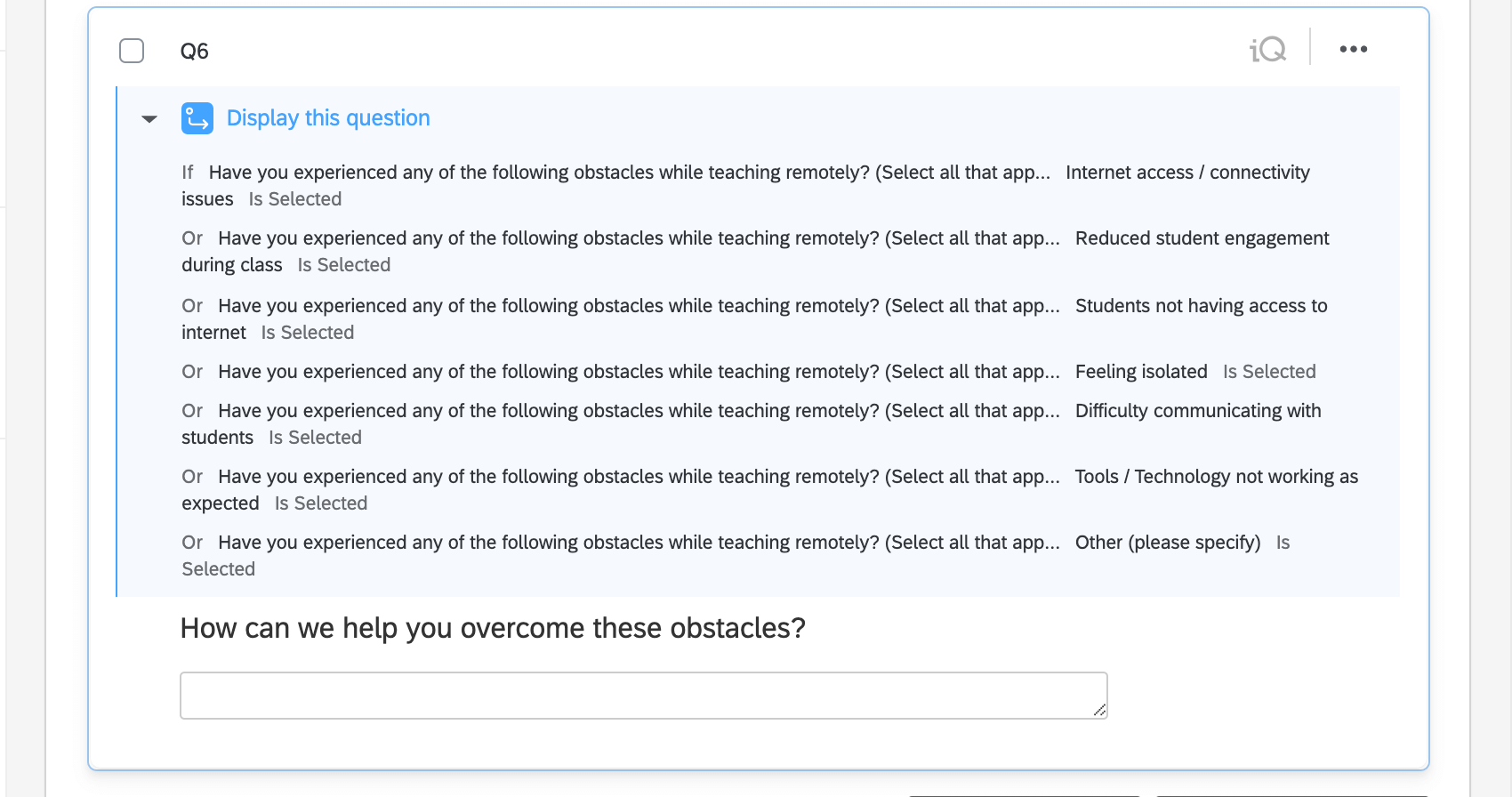Edit the "How can we help you" question text
Image resolution: width=1512 pixels, height=797 pixels.
click(x=493, y=628)
